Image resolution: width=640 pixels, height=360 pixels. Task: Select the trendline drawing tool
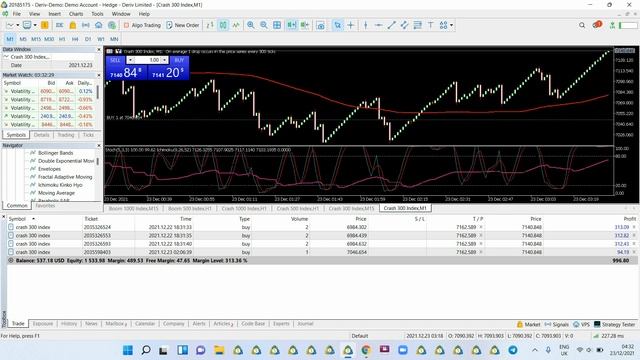pos(391,25)
